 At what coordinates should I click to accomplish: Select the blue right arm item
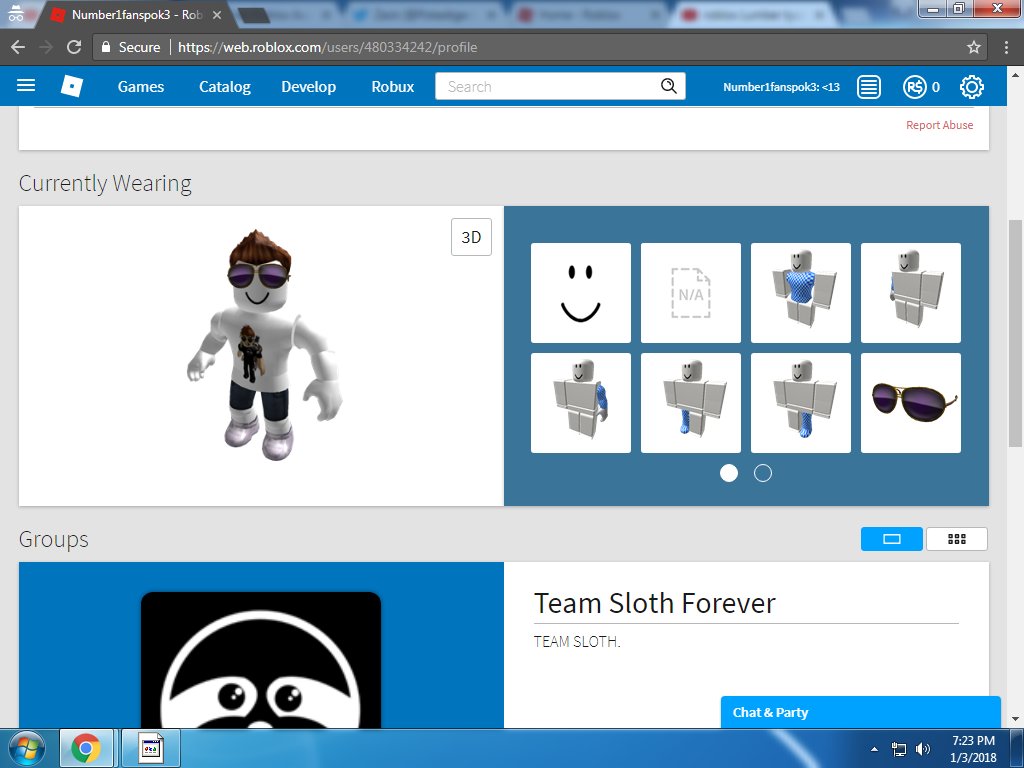coord(910,293)
